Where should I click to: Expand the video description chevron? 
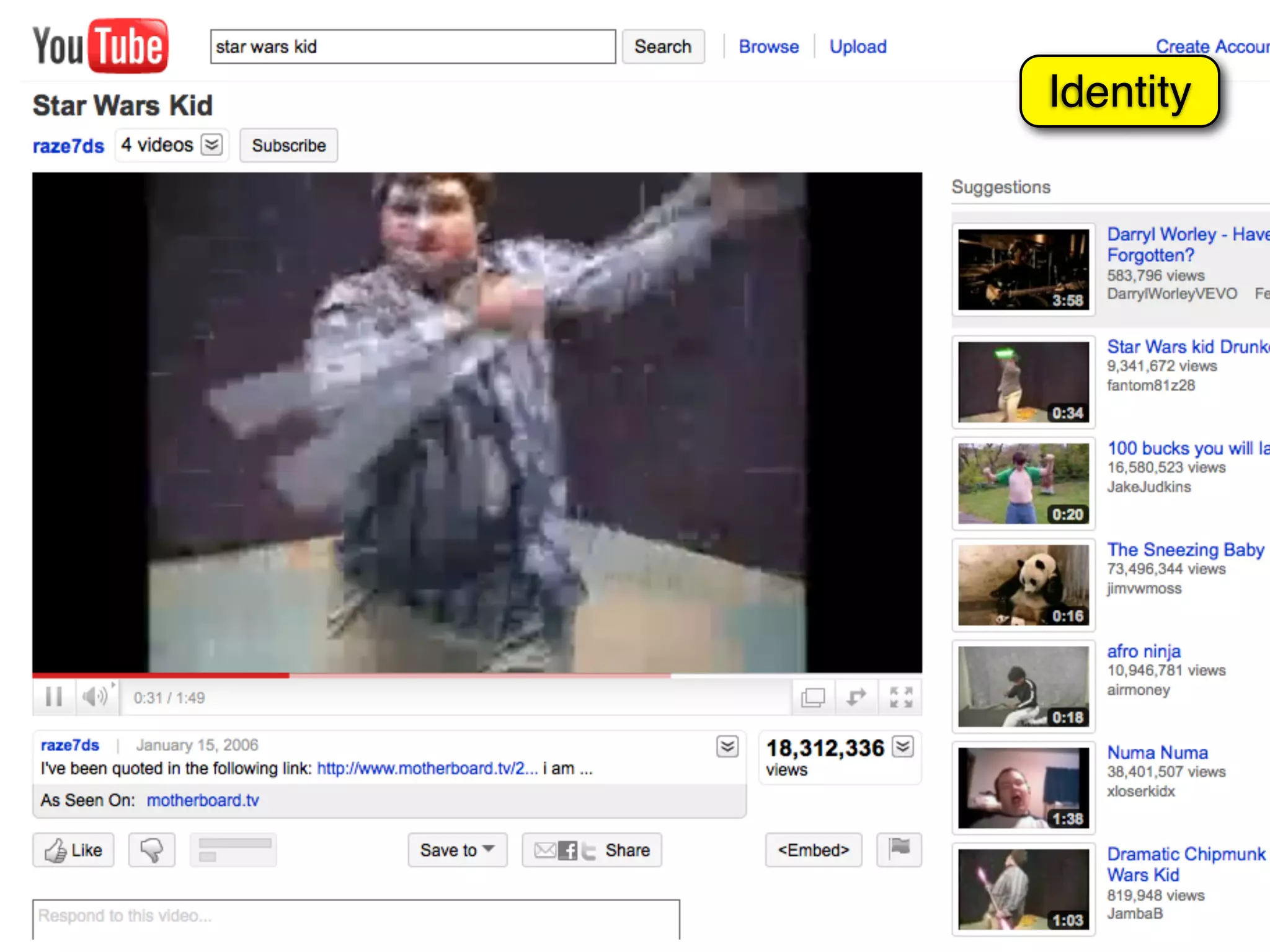click(727, 747)
